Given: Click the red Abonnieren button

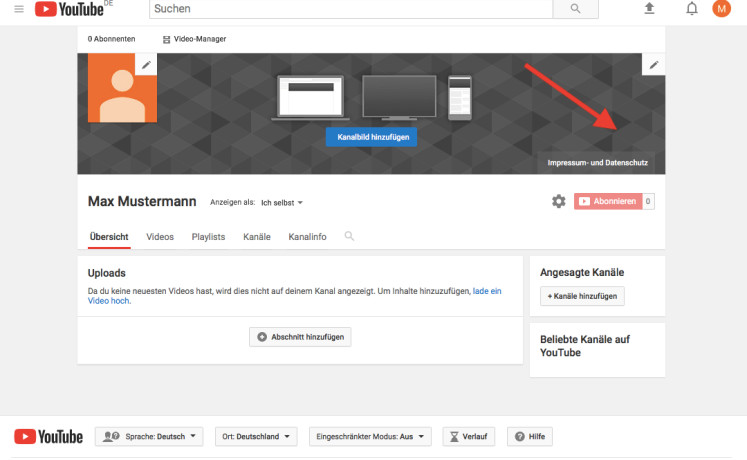Looking at the screenshot, I should coord(608,201).
